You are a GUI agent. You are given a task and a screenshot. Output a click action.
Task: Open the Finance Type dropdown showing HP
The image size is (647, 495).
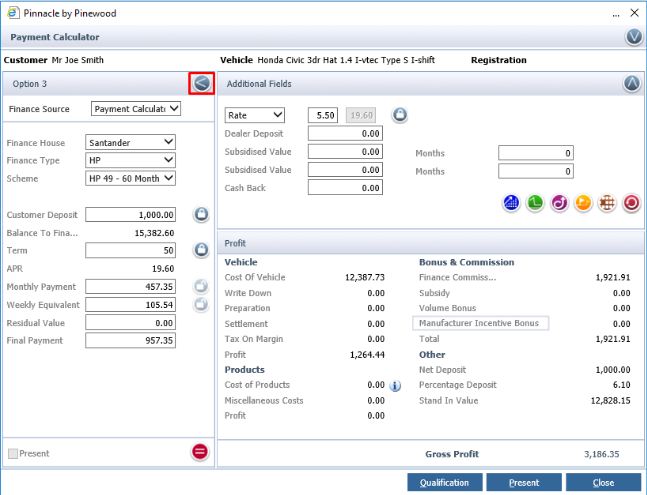(130, 160)
